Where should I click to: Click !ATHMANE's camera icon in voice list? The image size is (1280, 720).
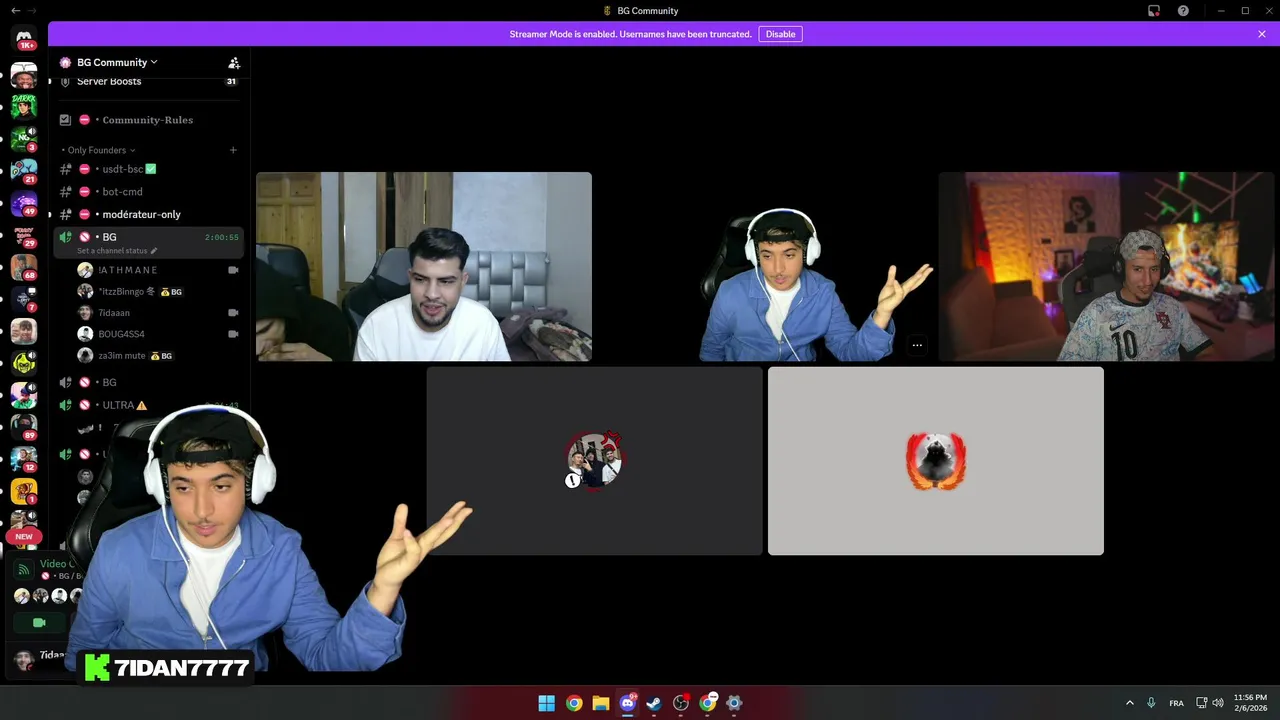233,270
